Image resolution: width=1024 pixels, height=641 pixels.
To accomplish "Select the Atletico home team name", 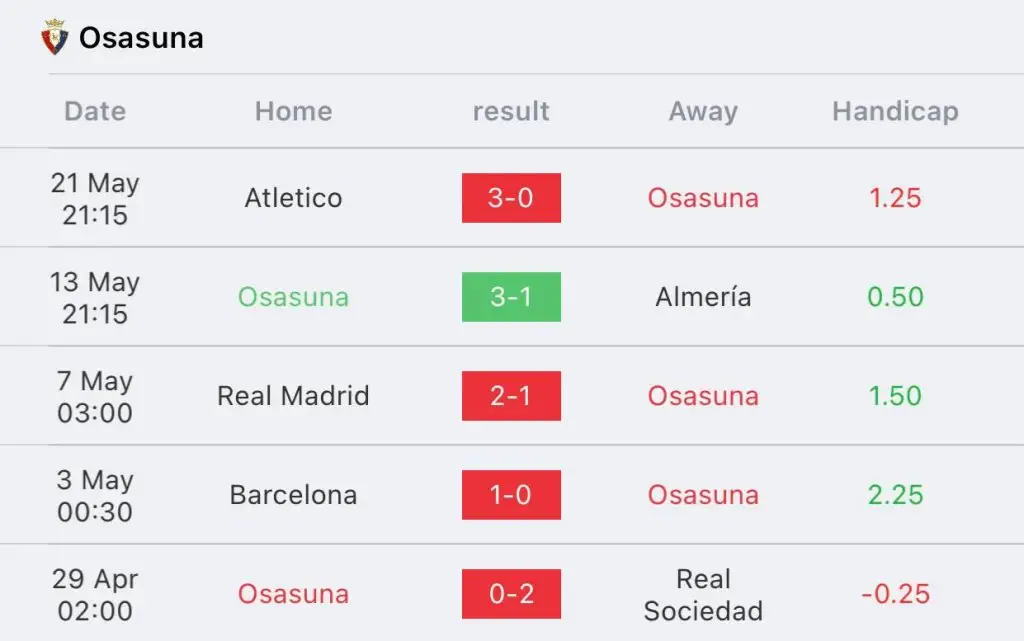I will coord(293,198).
